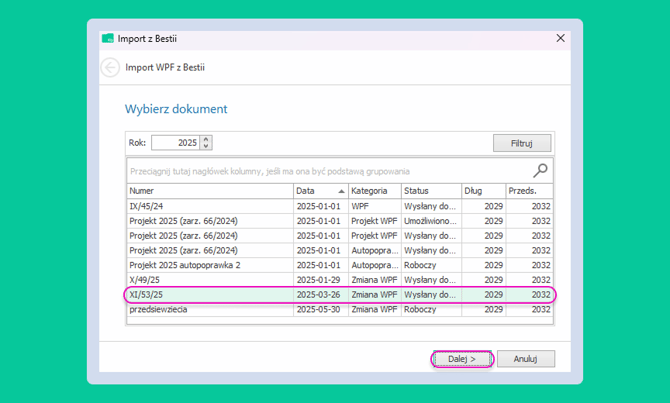
Task: Select the X/49/25 document row
Action: pyautogui.click(x=340, y=280)
